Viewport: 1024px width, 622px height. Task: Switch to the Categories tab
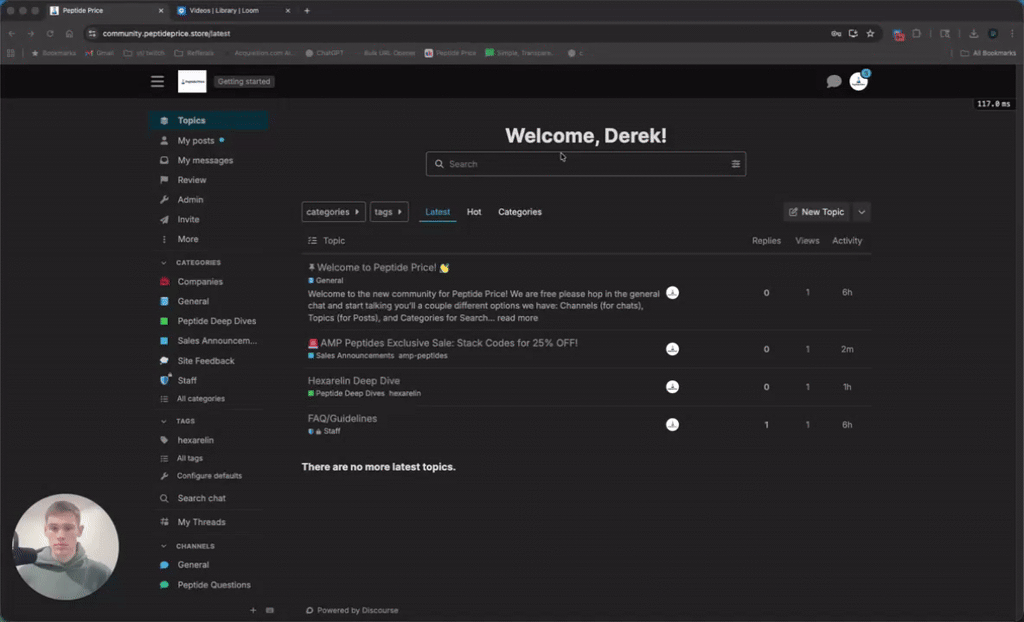tap(520, 212)
